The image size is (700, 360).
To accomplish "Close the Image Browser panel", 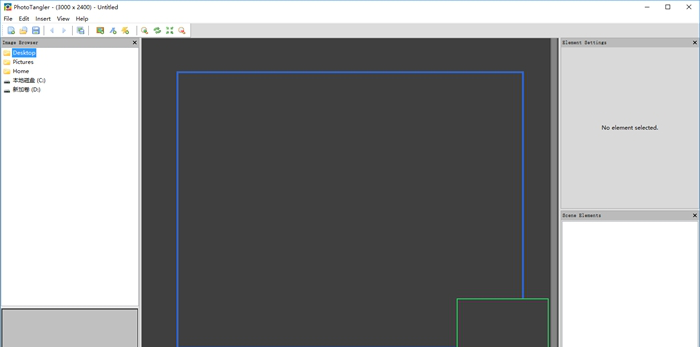I will pyautogui.click(x=135, y=42).
